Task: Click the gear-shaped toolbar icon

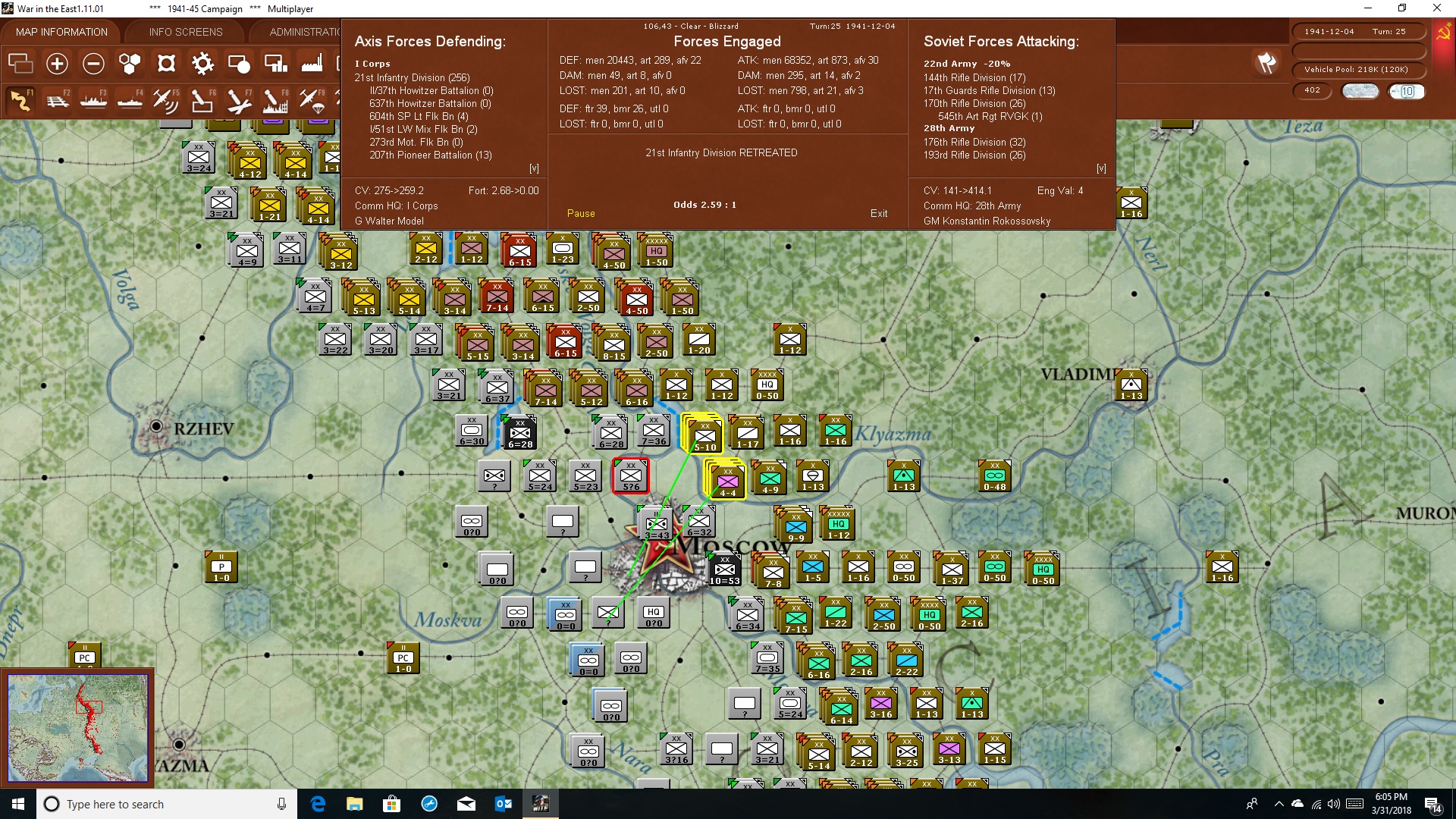Action: tap(202, 64)
